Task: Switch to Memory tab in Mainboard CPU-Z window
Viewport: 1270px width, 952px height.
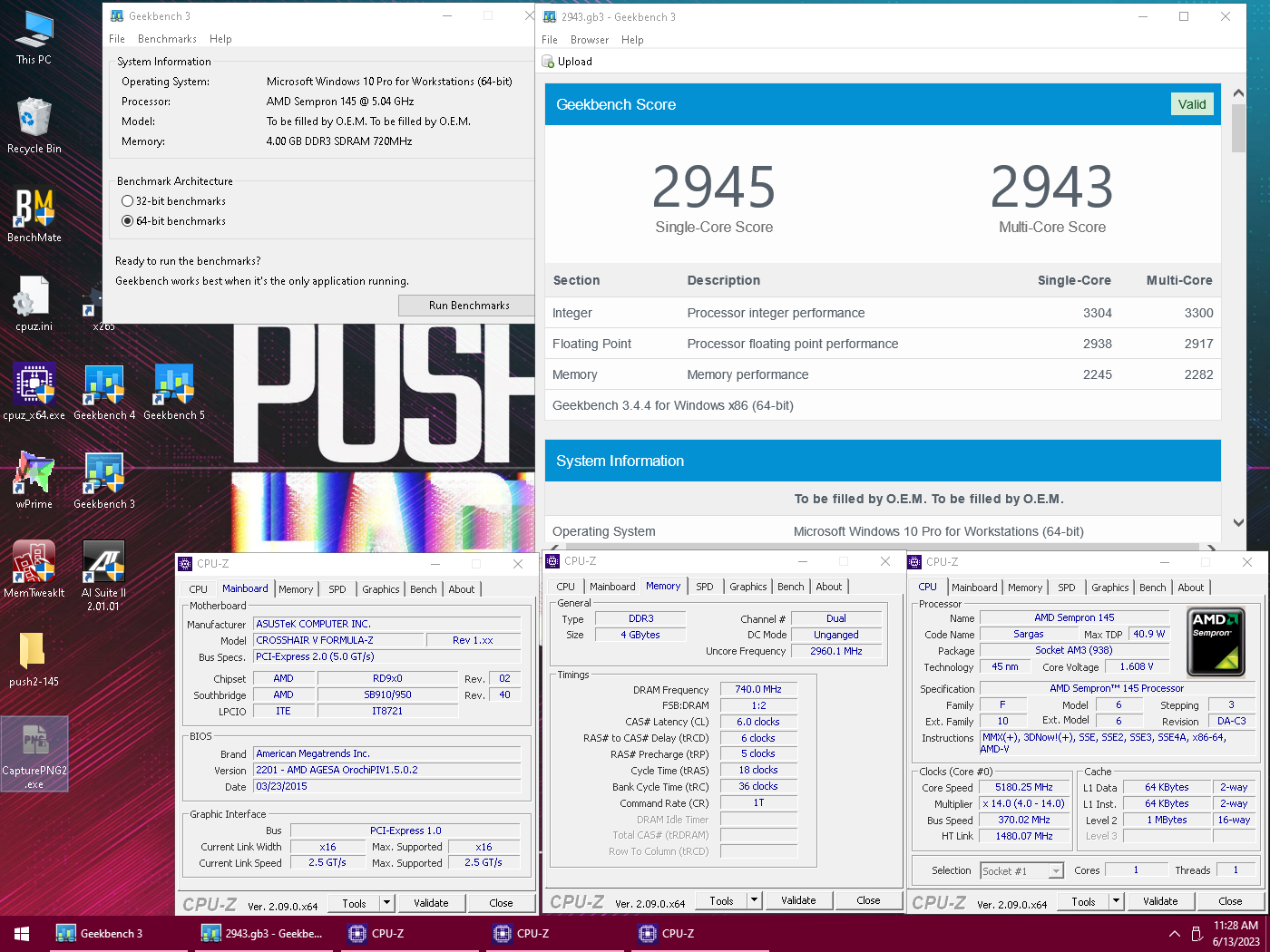Action: (296, 589)
